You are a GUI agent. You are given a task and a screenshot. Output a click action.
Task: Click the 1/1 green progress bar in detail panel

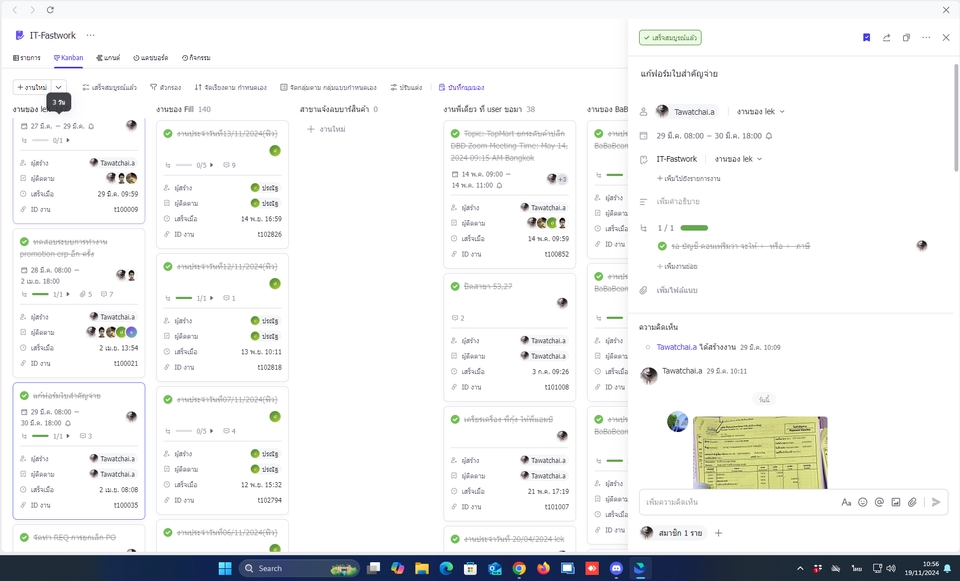(694, 228)
